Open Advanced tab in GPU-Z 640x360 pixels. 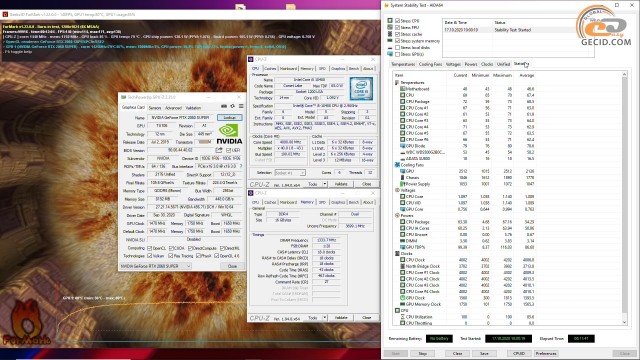[173, 108]
